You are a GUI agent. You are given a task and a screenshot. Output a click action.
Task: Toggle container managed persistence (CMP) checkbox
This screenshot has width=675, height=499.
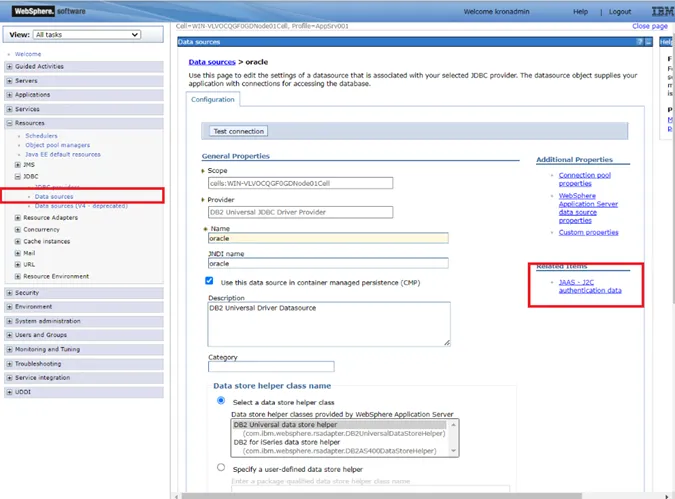[209, 281]
